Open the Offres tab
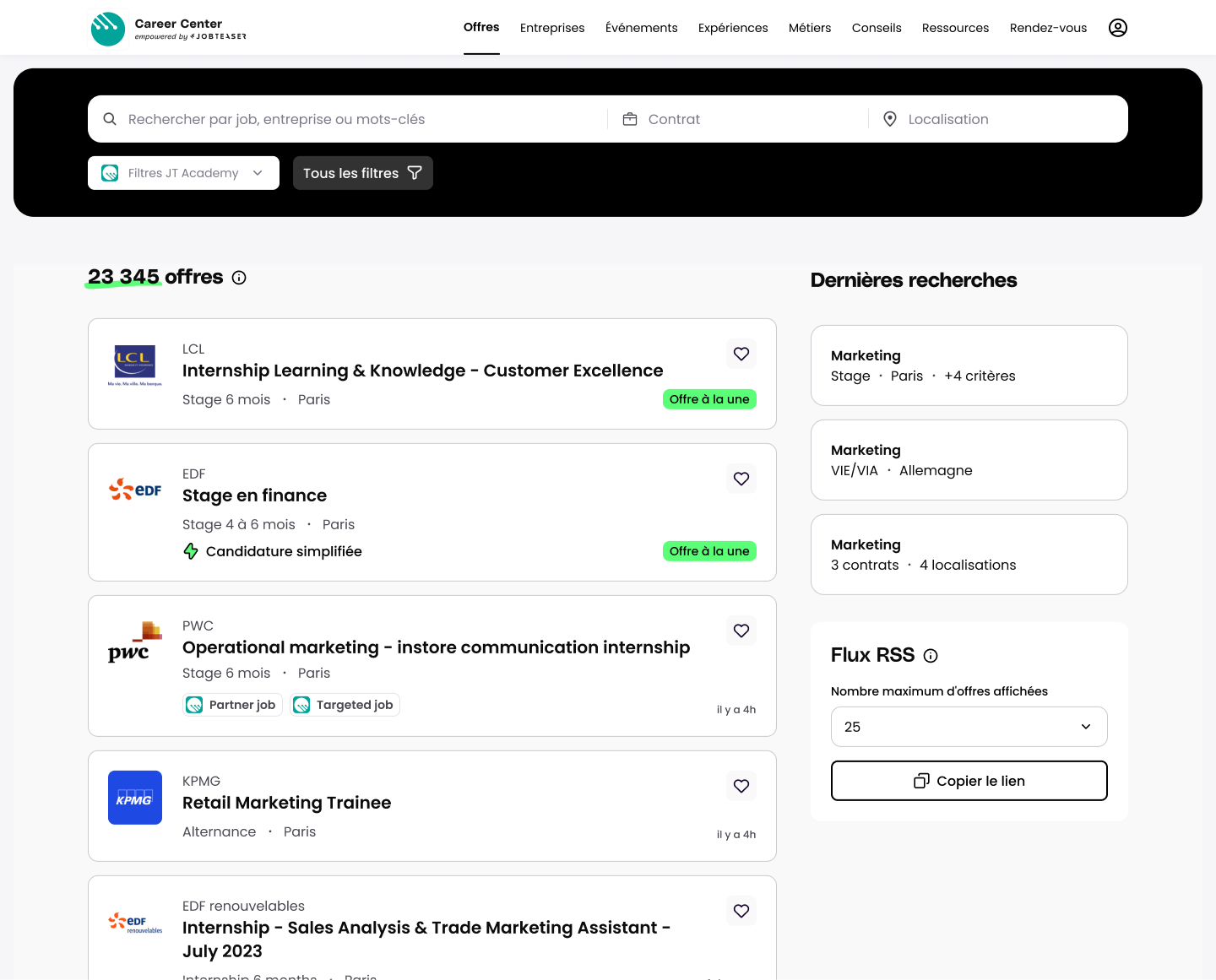The image size is (1216, 980). pos(481,27)
